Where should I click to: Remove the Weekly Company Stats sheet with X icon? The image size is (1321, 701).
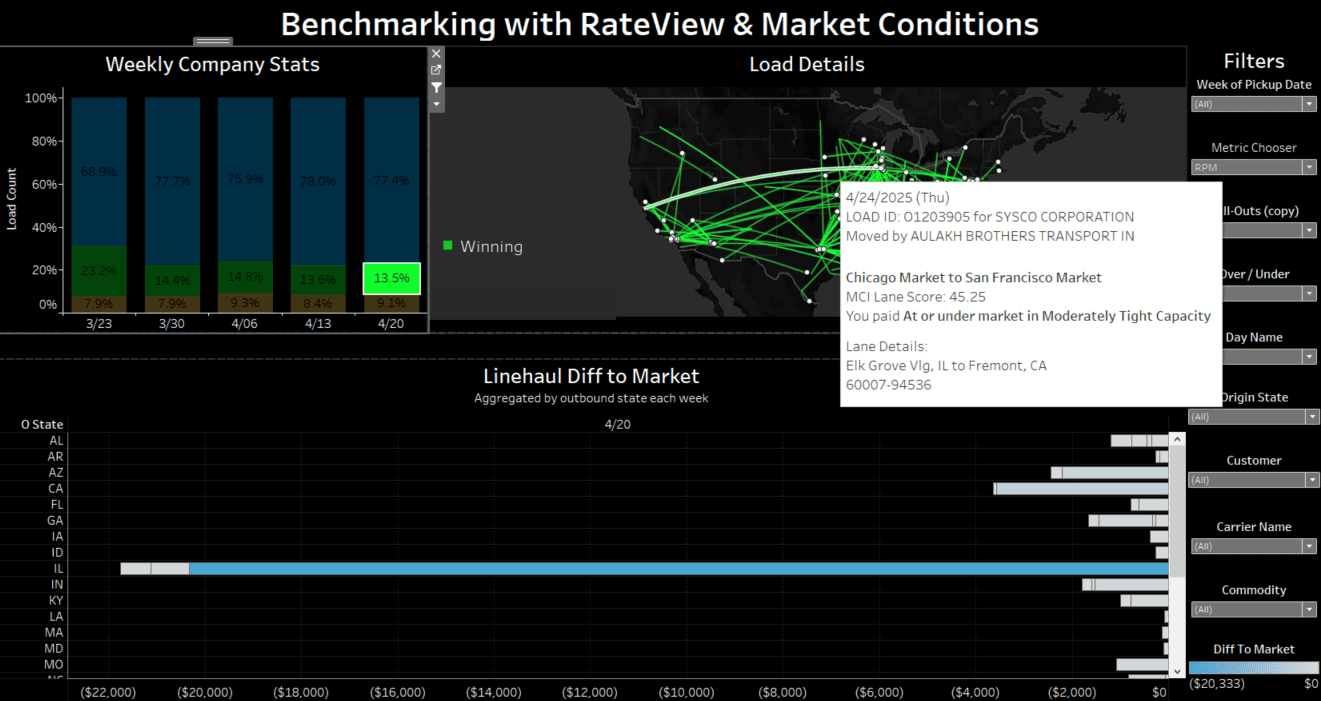(x=436, y=54)
